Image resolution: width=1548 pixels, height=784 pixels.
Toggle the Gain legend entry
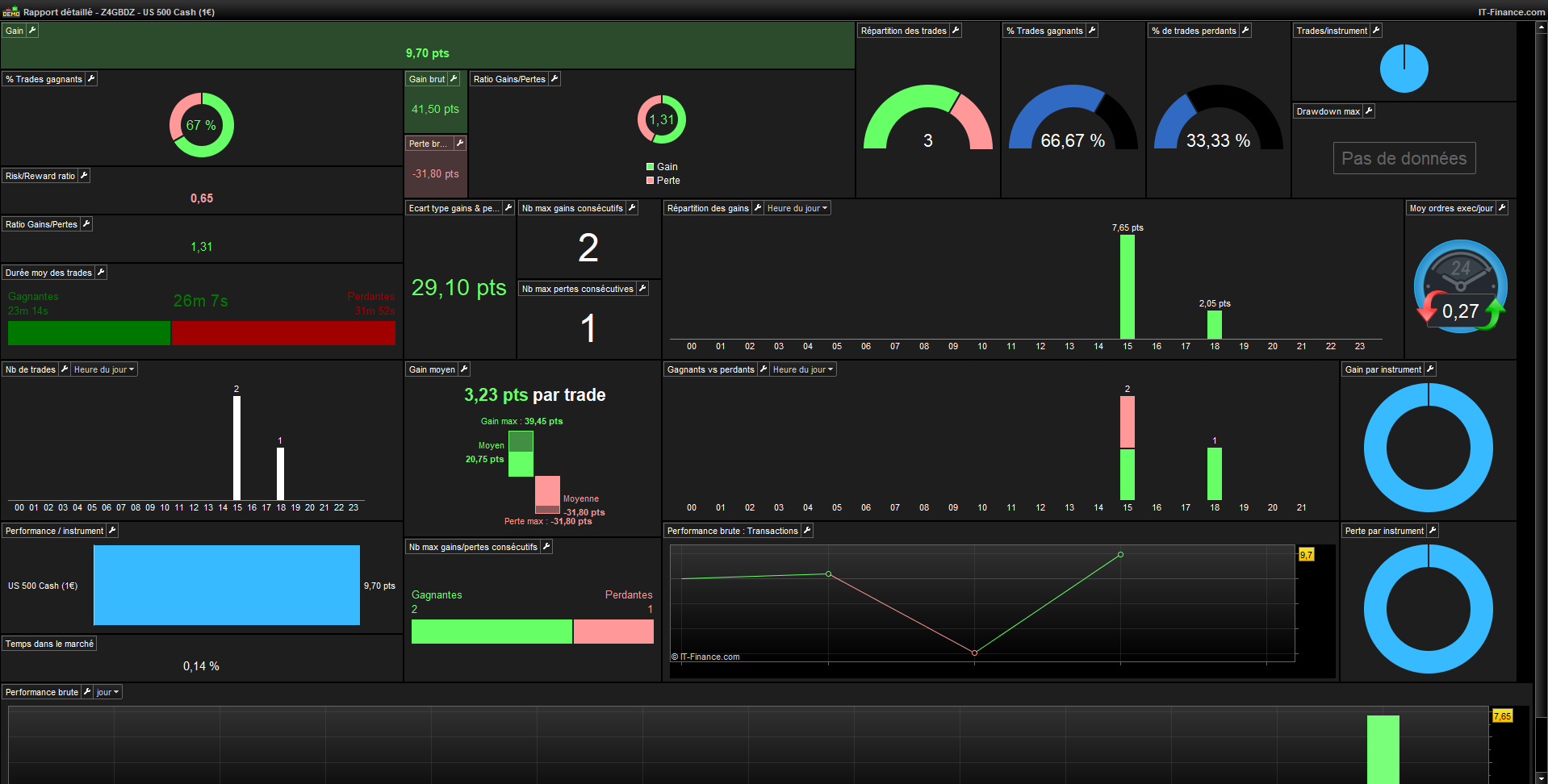tap(662, 167)
